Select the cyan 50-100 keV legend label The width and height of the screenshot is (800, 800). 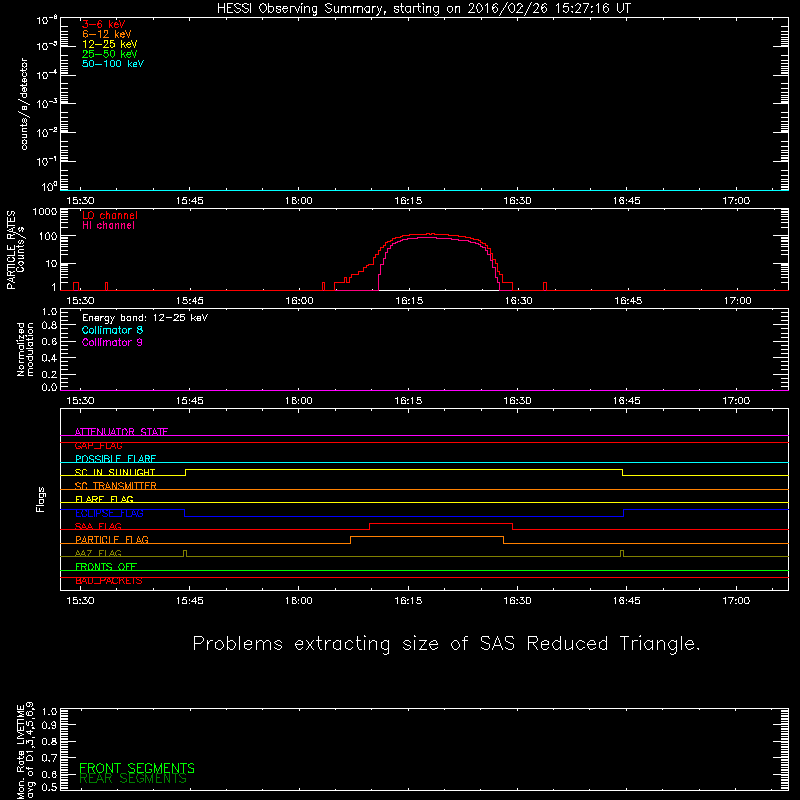coord(113,64)
